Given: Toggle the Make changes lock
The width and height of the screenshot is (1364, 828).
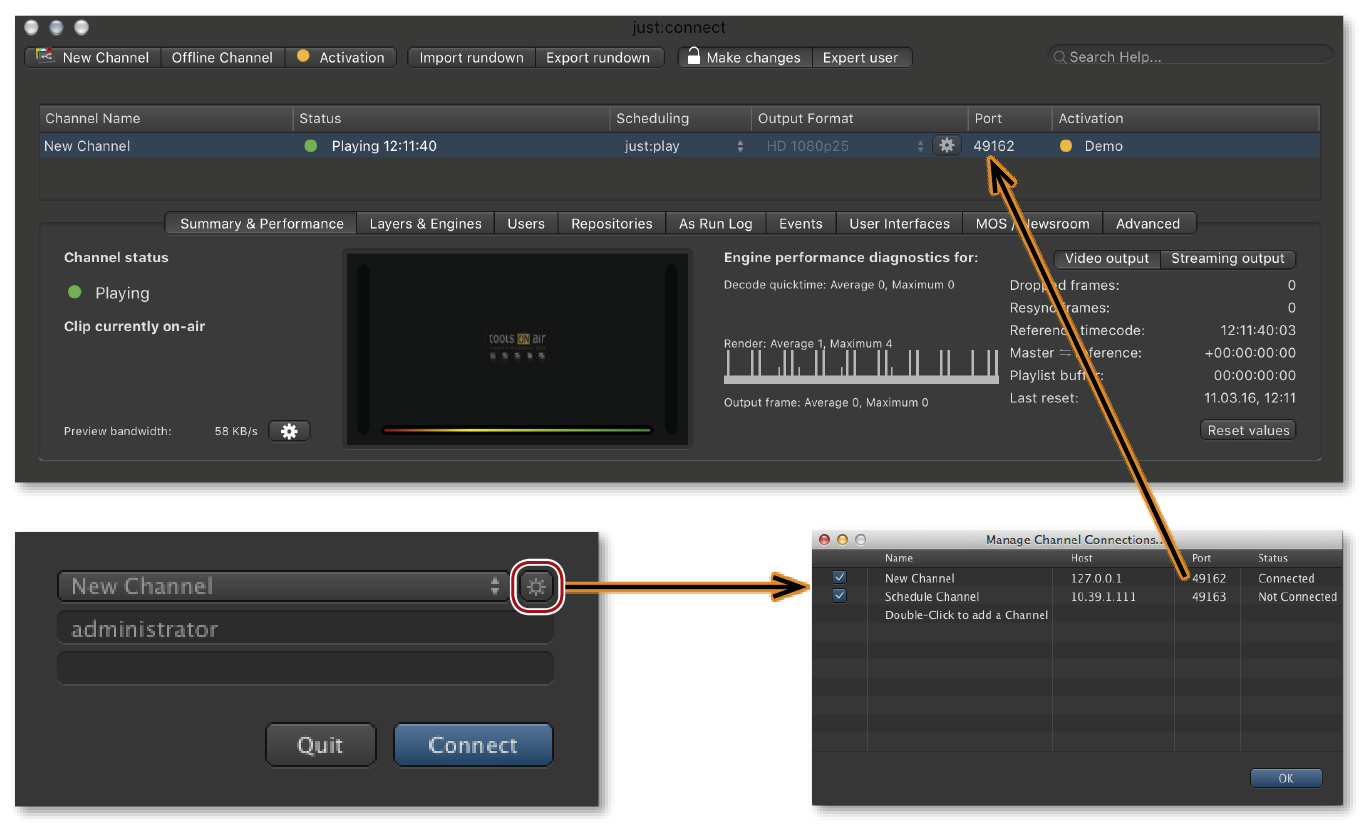Looking at the screenshot, I should pyautogui.click(x=744, y=57).
